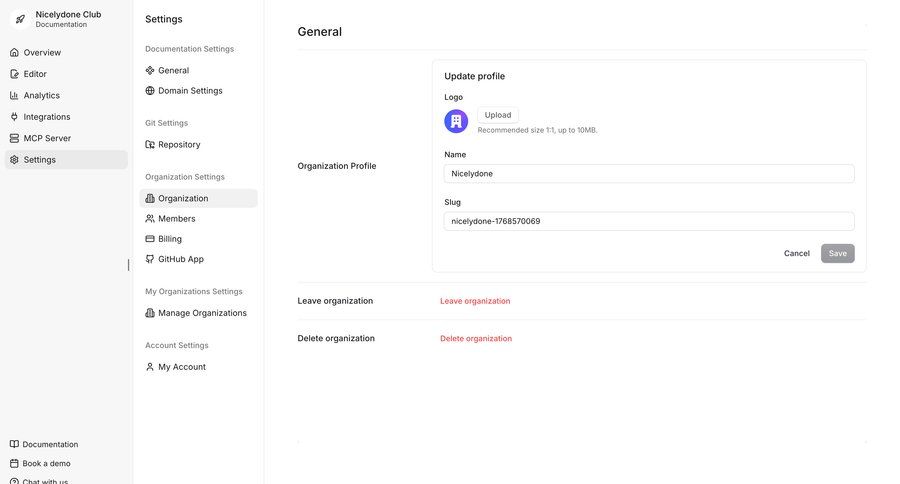Open the GitHub App settings
Screen dimensions: 900x484
pos(180,259)
